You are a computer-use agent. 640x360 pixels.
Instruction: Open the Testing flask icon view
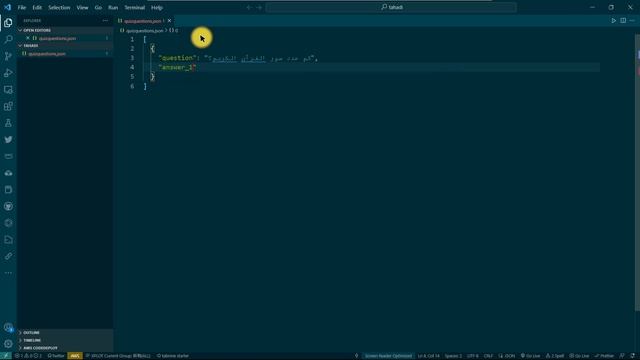8,123
